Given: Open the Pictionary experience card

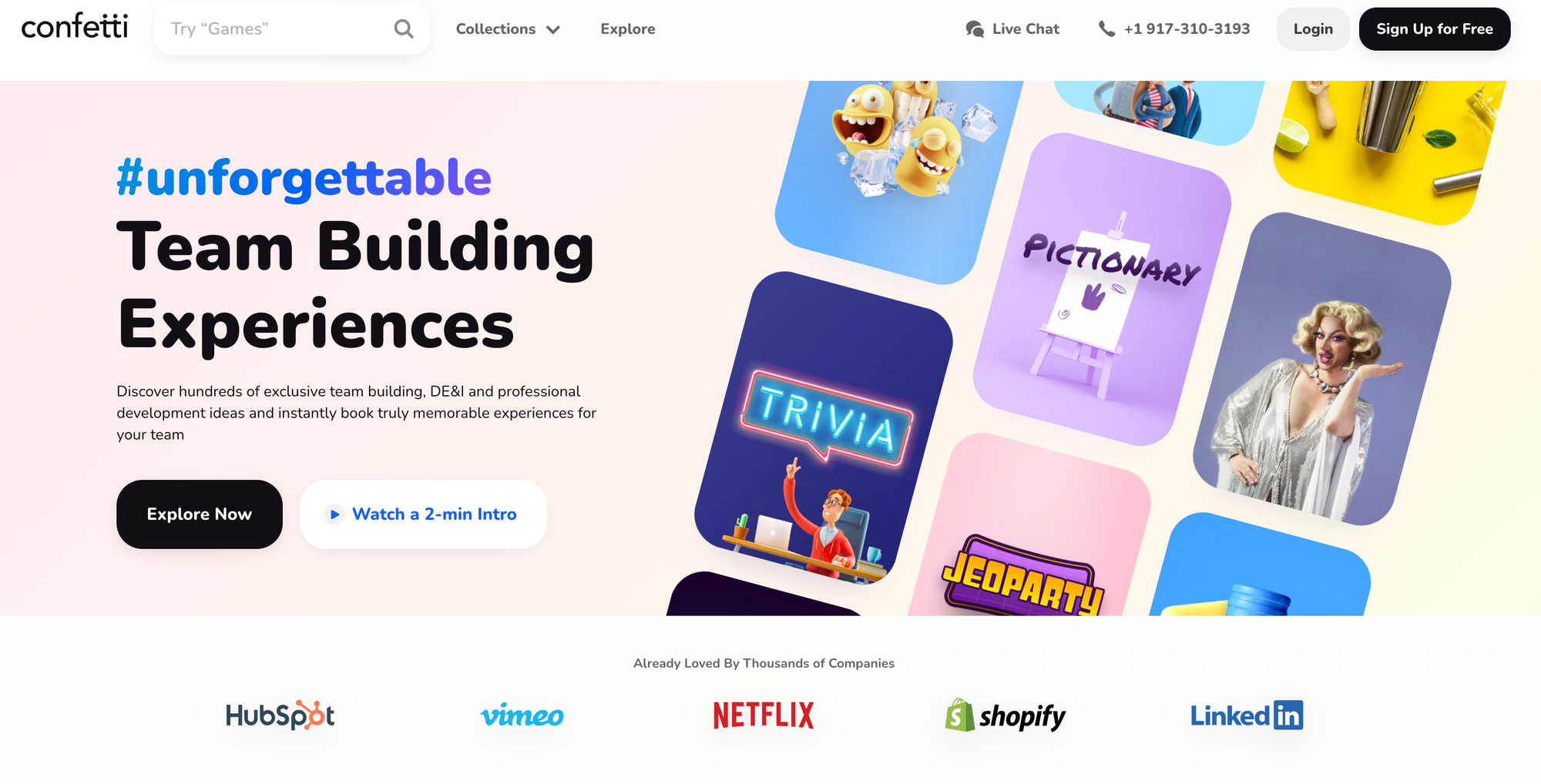Looking at the screenshot, I should click(1102, 289).
